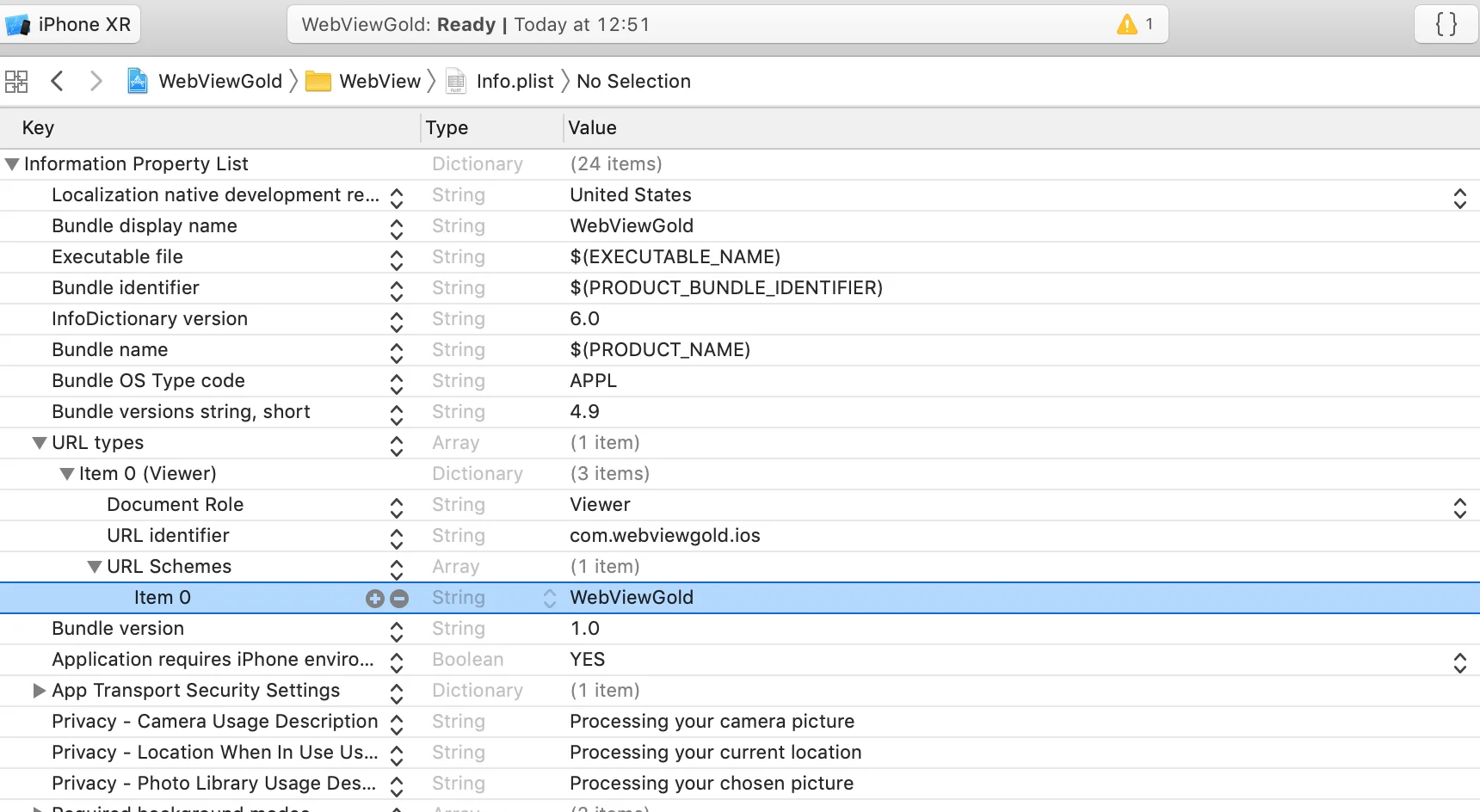Click the related items grid icon

[x=15, y=81]
